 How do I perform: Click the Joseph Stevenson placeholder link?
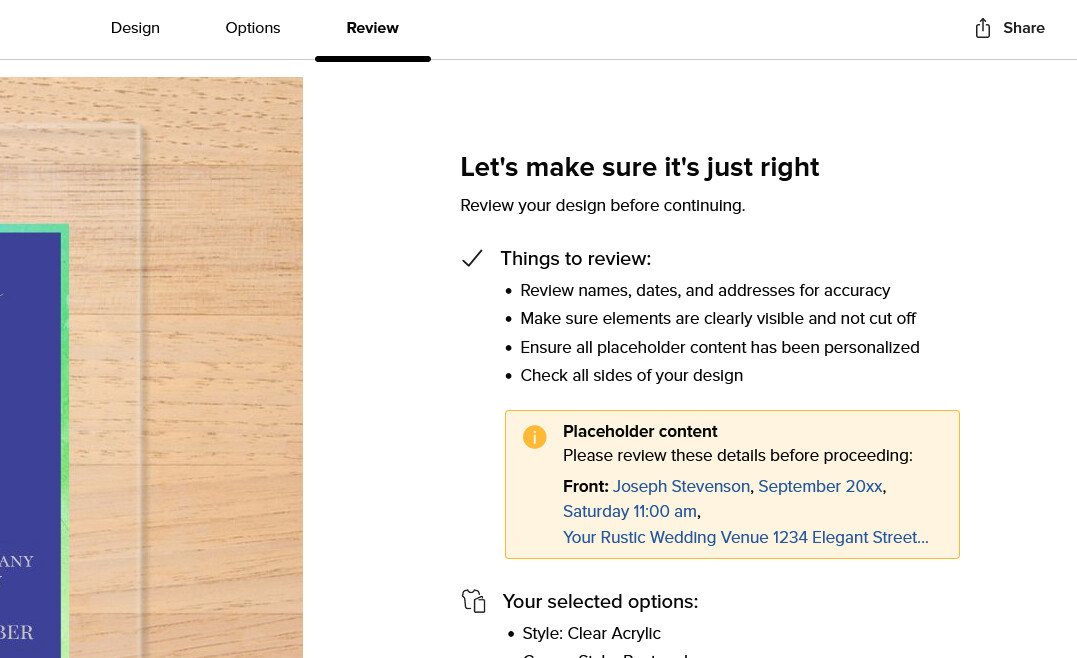point(681,486)
